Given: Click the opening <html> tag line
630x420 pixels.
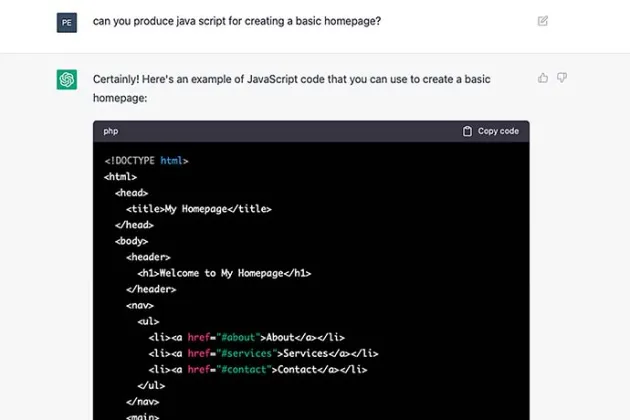Looking at the screenshot, I should [120, 177].
